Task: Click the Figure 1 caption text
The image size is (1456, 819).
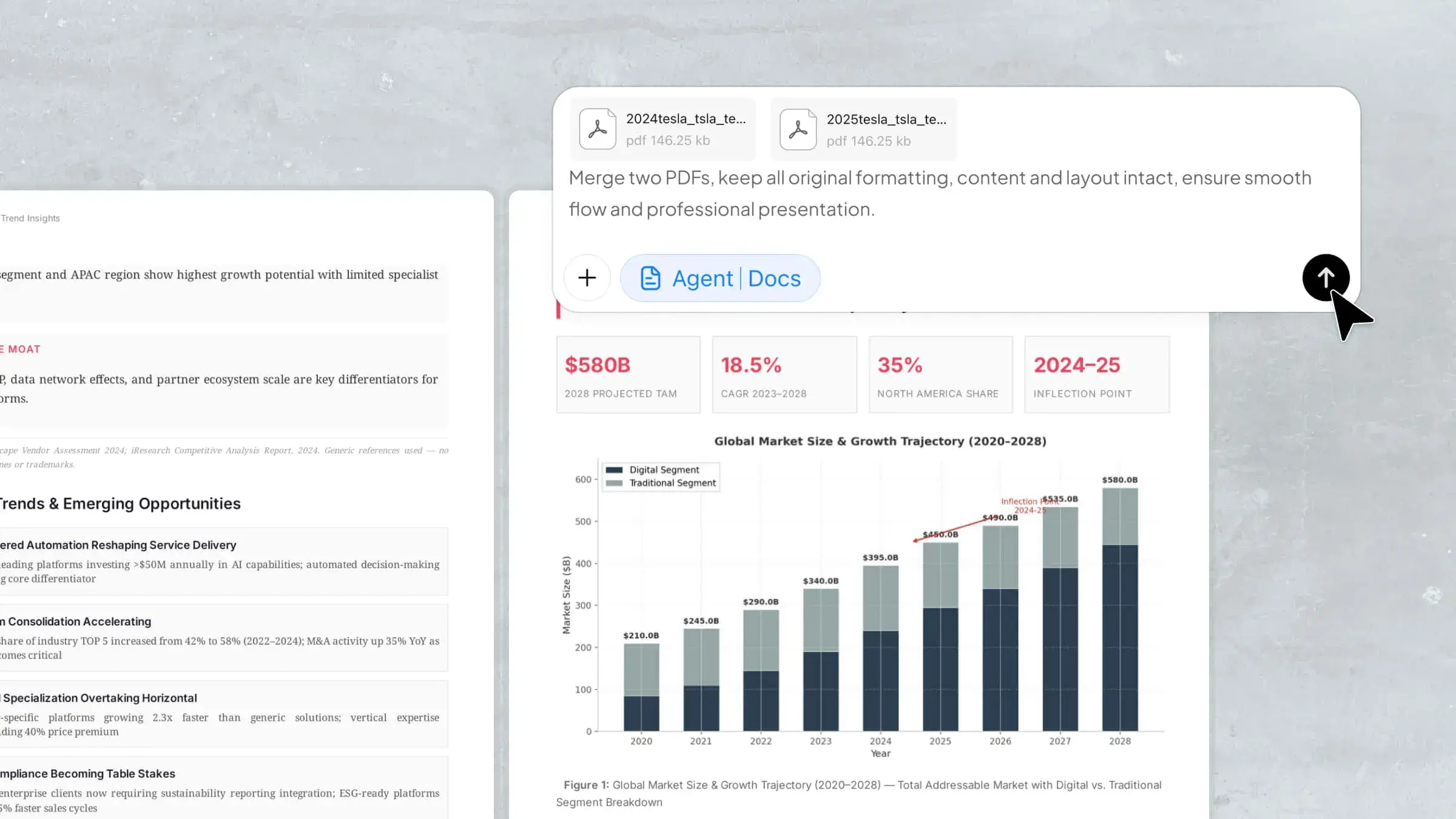Action: coord(858,793)
